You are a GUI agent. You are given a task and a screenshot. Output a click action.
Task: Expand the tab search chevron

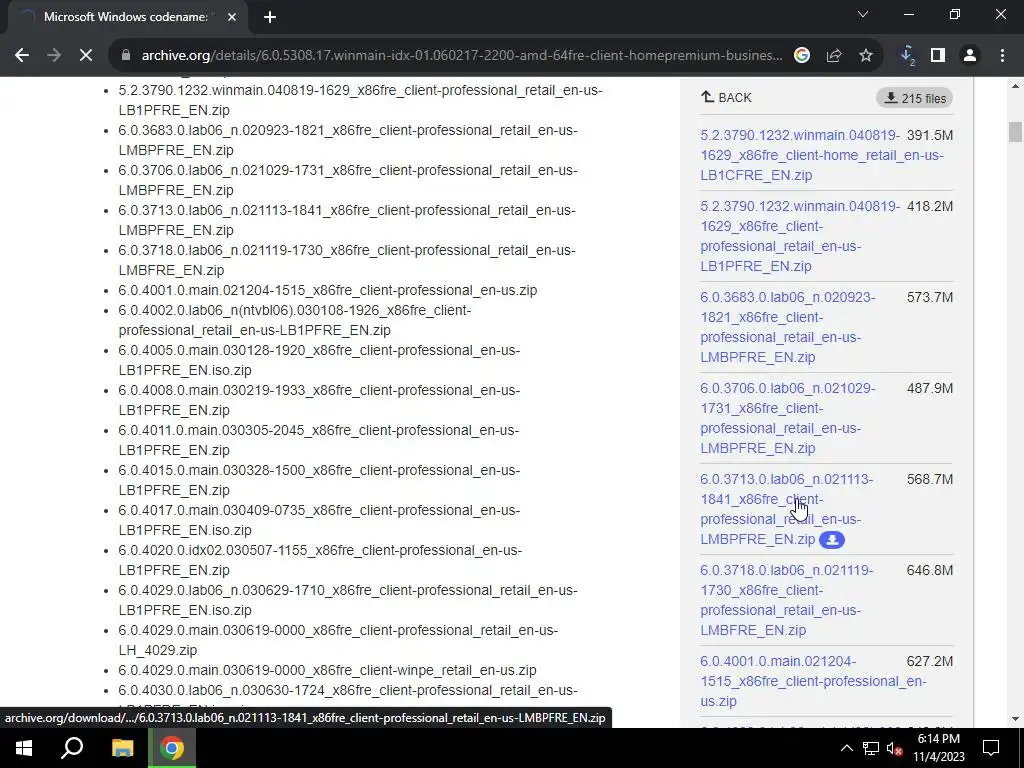[863, 14]
